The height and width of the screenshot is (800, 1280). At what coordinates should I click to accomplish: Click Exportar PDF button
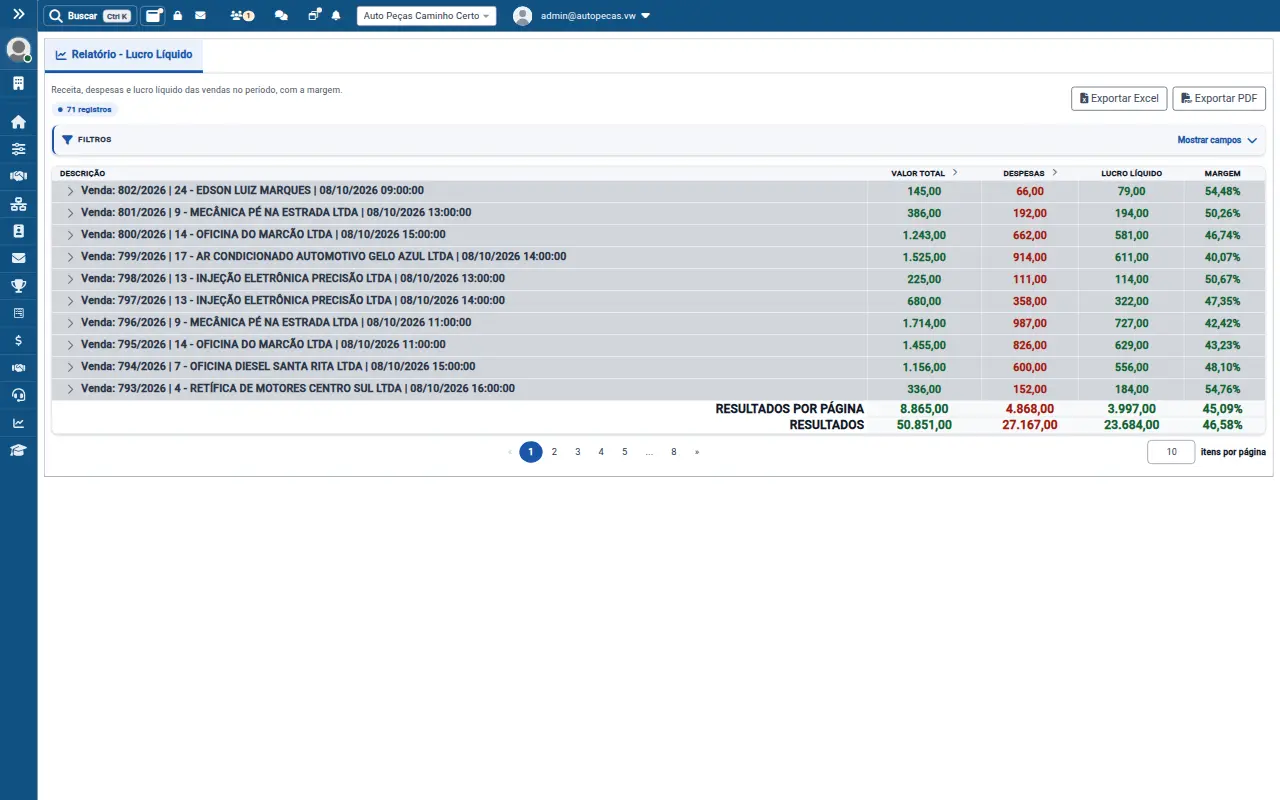point(1219,98)
